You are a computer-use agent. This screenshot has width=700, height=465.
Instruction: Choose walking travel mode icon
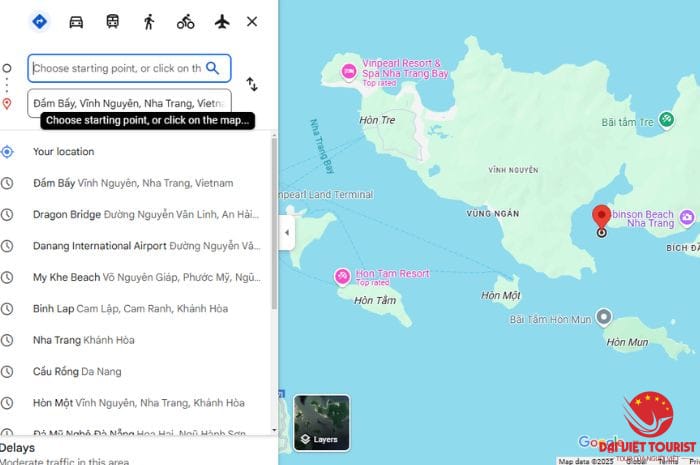point(149,22)
